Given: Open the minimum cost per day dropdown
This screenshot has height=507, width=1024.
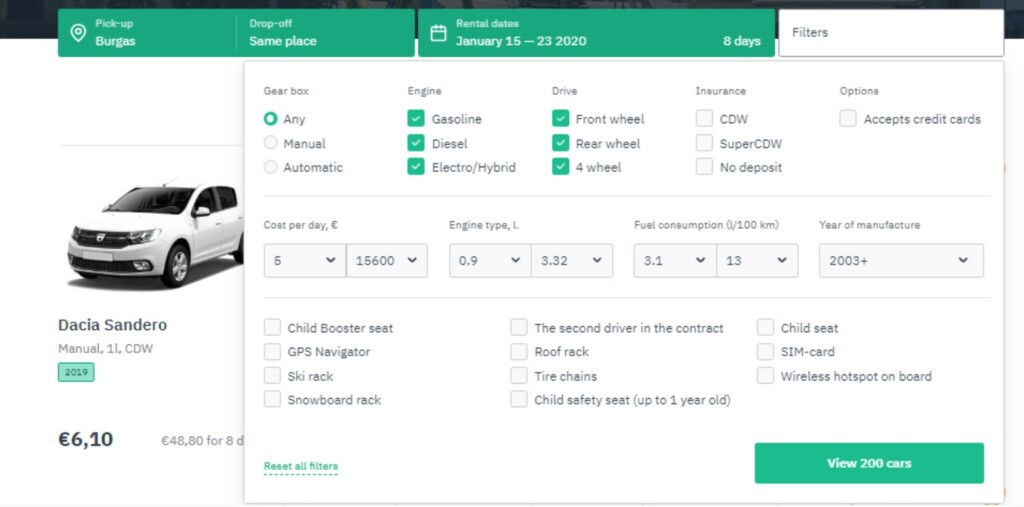Looking at the screenshot, I should pos(304,261).
